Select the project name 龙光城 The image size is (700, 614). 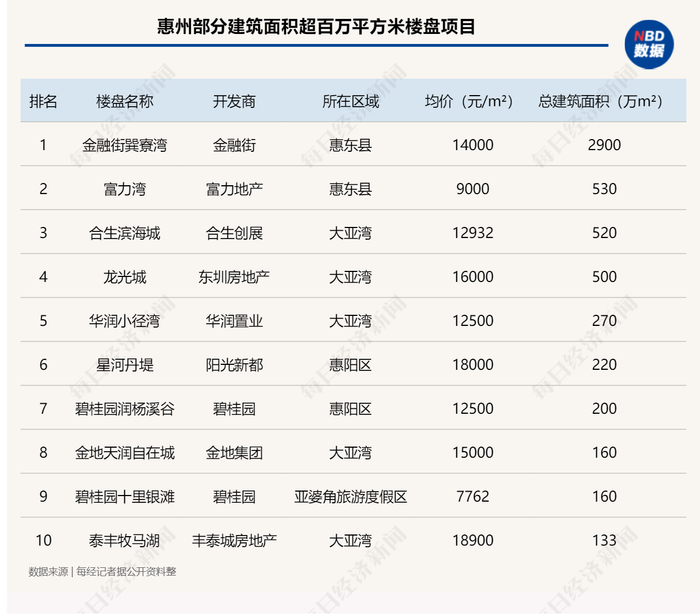tap(125, 277)
